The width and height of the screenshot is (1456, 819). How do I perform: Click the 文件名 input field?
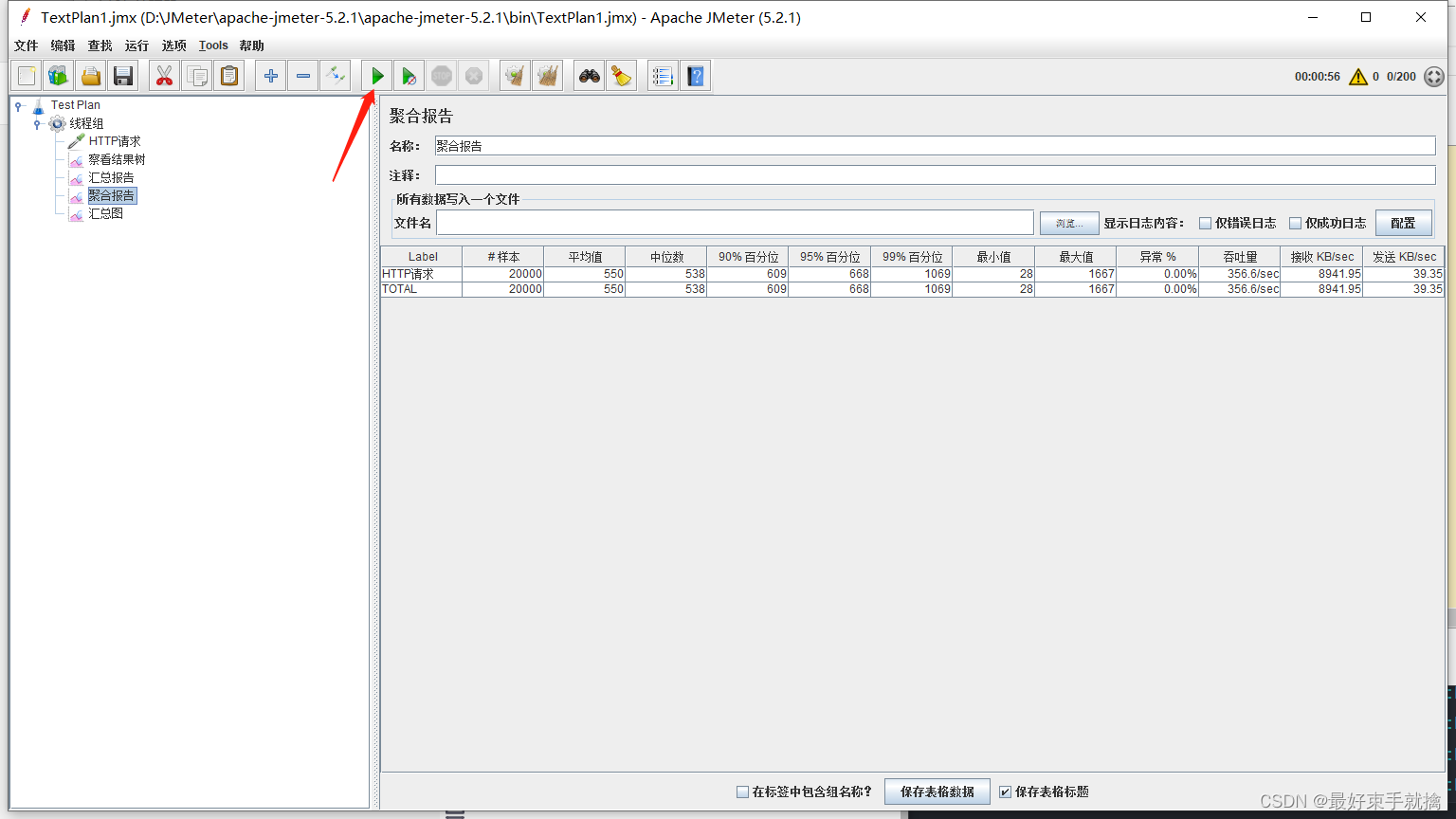(x=735, y=223)
